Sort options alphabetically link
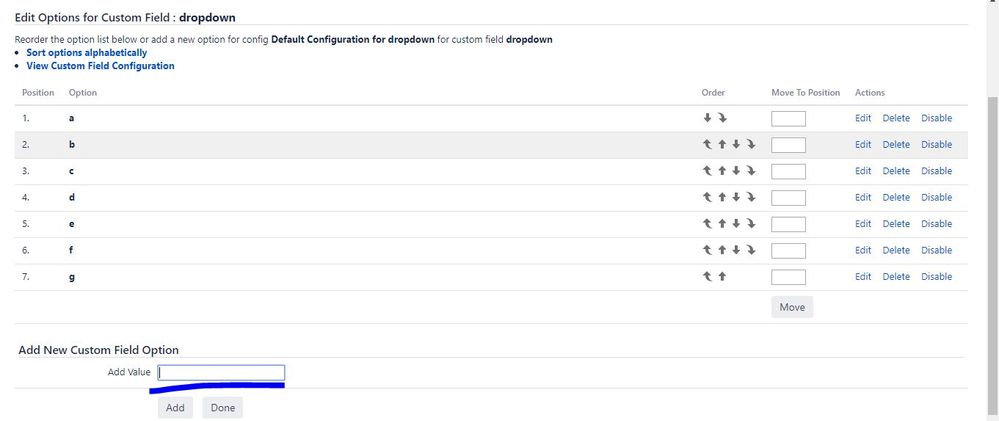 pos(87,53)
